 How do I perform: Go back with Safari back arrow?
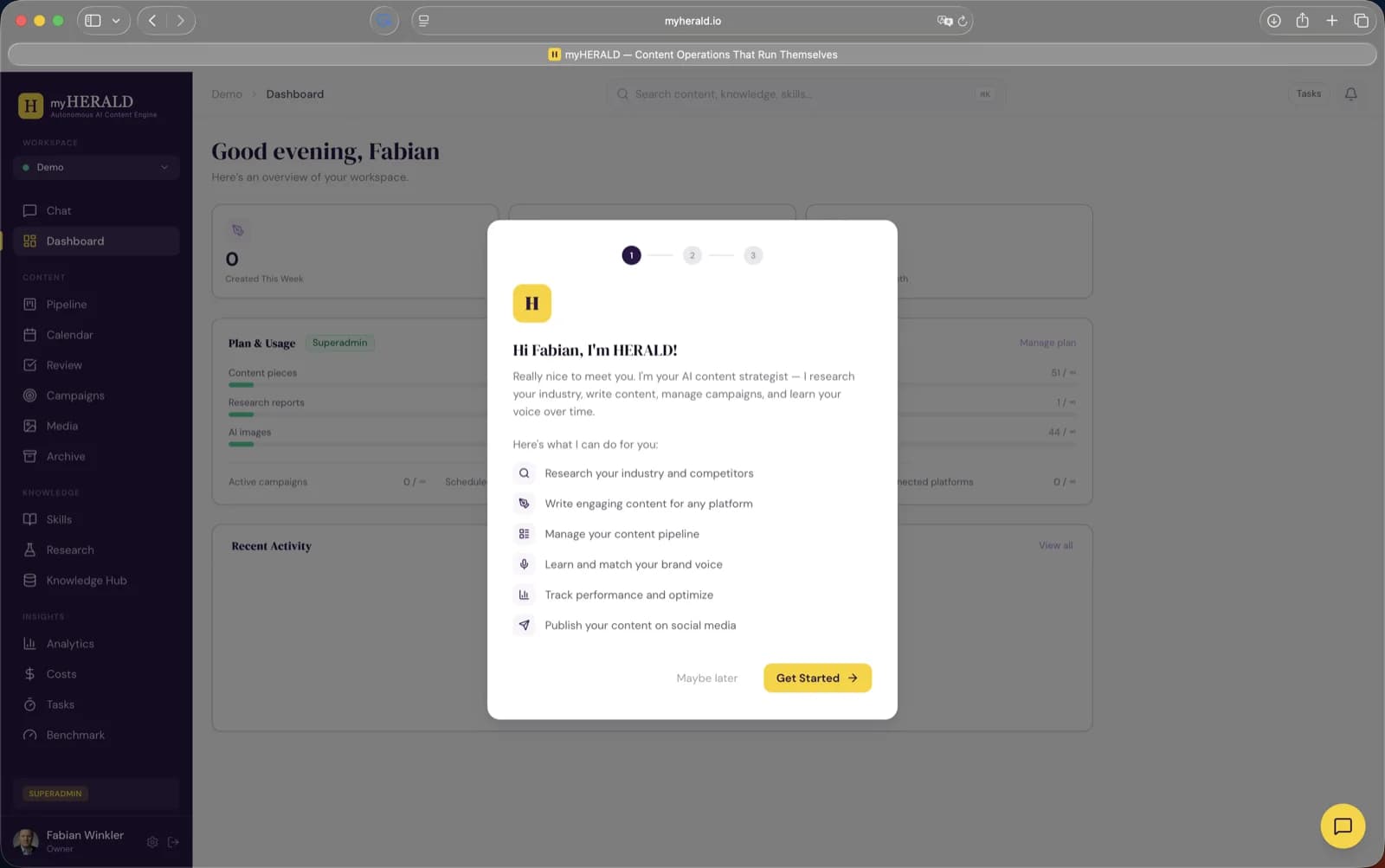152,21
